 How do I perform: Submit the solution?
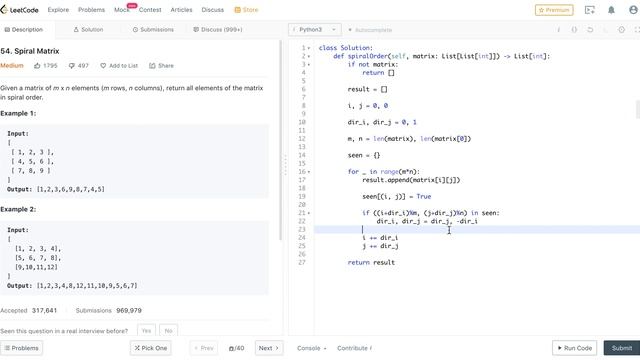click(x=622, y=348)
